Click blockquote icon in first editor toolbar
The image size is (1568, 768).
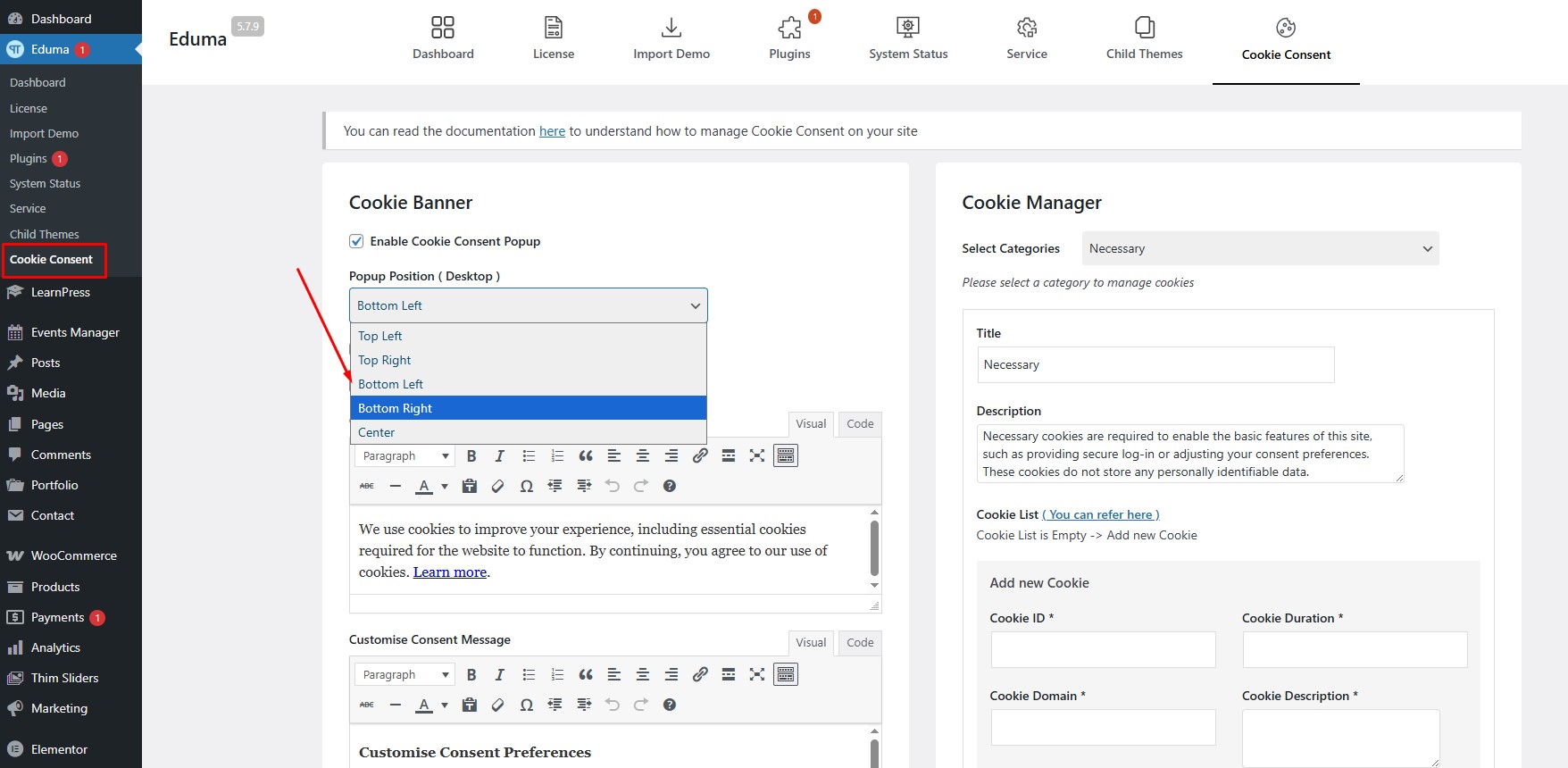pos(586,456)
